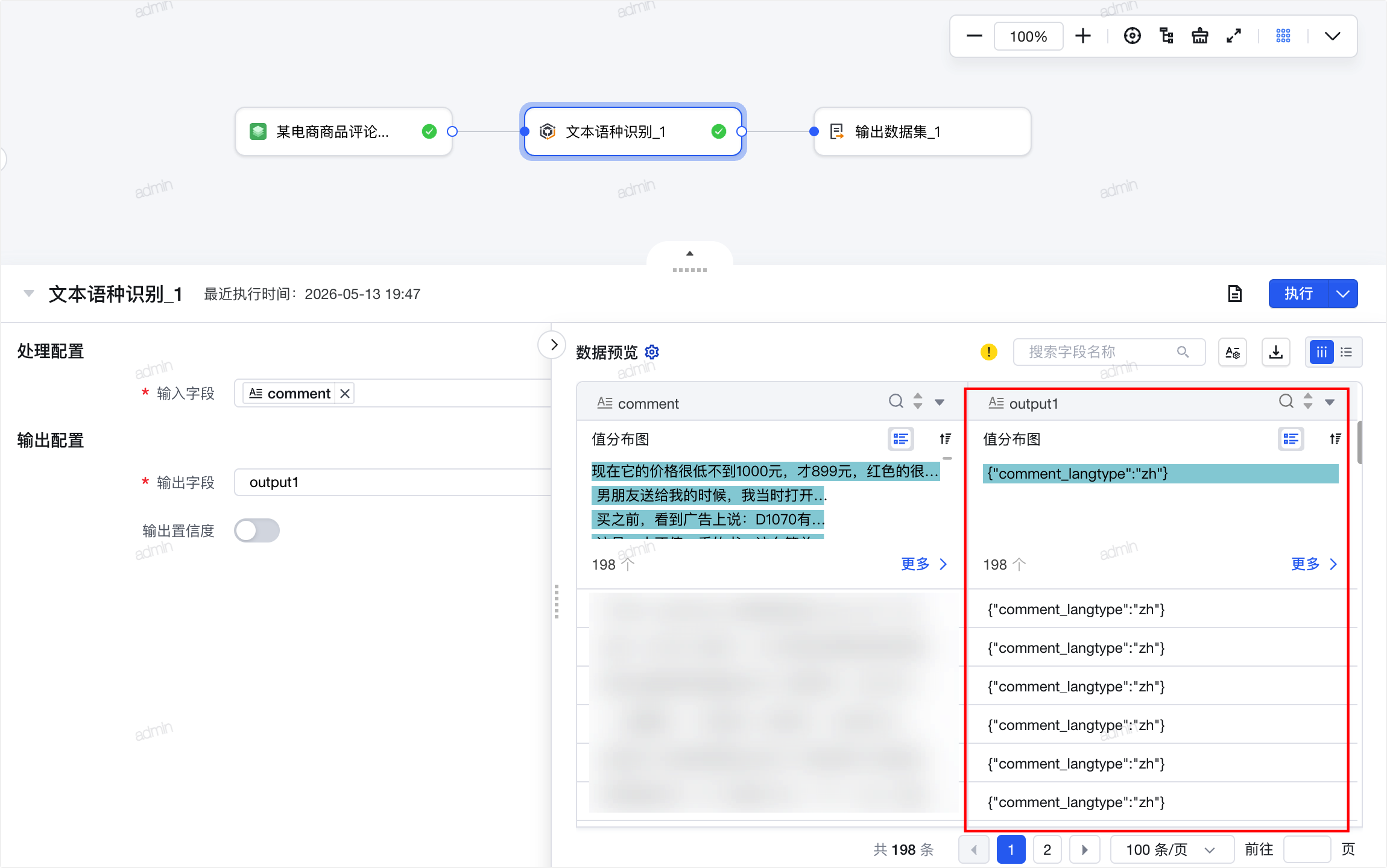Click the 100% zoom level field
The width and height of the screenshot is (1387, 868).
1028,36
